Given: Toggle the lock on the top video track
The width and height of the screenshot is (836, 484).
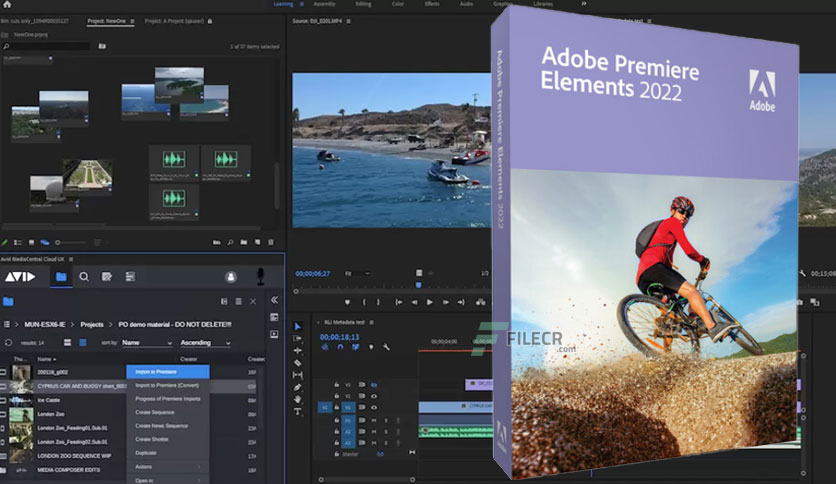Looking at the screenshot, I should [x=336, y=384].
